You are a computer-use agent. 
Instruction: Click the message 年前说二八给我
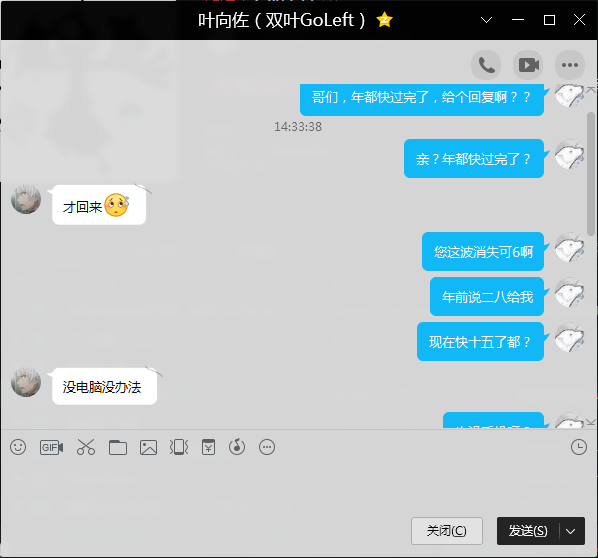pos(487,296)
